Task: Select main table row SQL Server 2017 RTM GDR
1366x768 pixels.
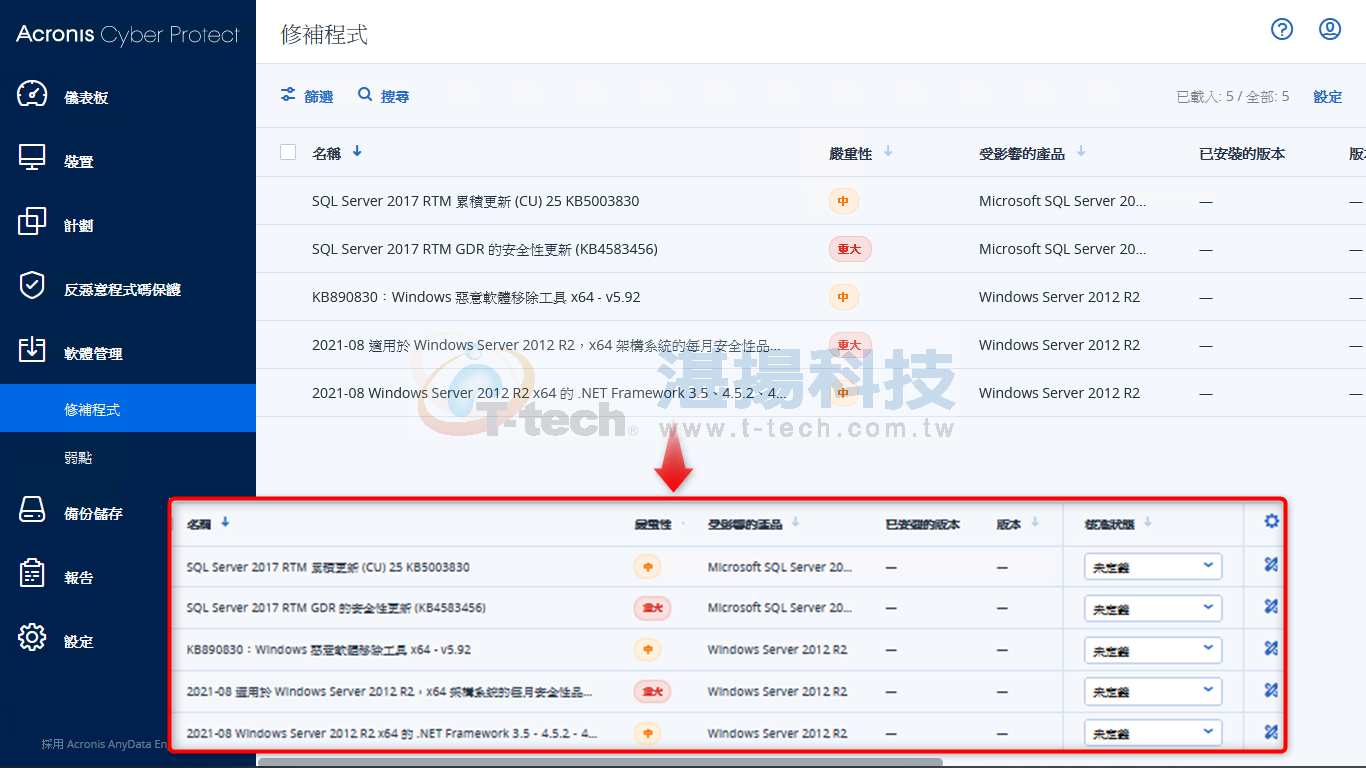Action: coord(811,249)
